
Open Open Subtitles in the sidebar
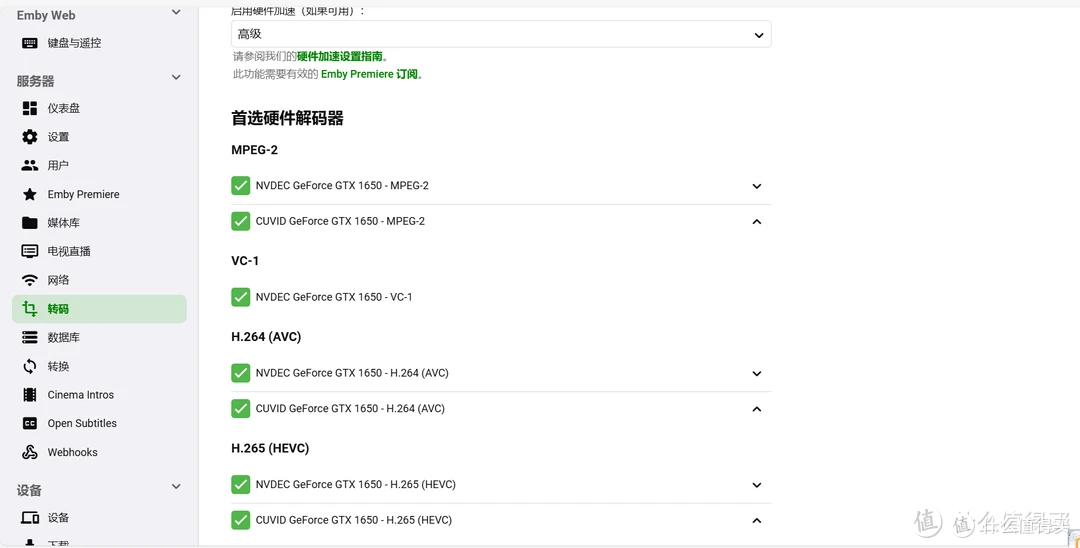point(99,423)
